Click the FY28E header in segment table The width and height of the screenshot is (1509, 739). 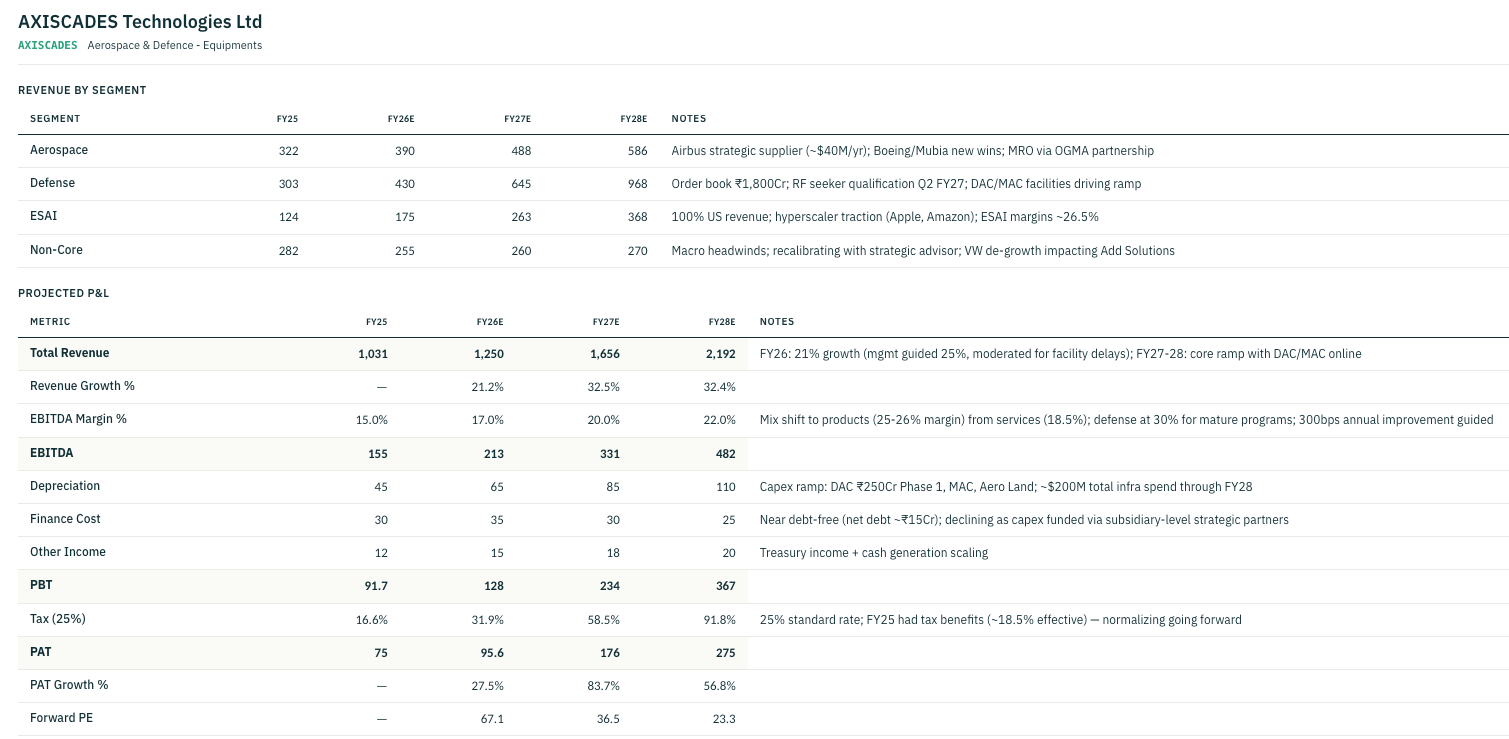[x=634, y=118]
